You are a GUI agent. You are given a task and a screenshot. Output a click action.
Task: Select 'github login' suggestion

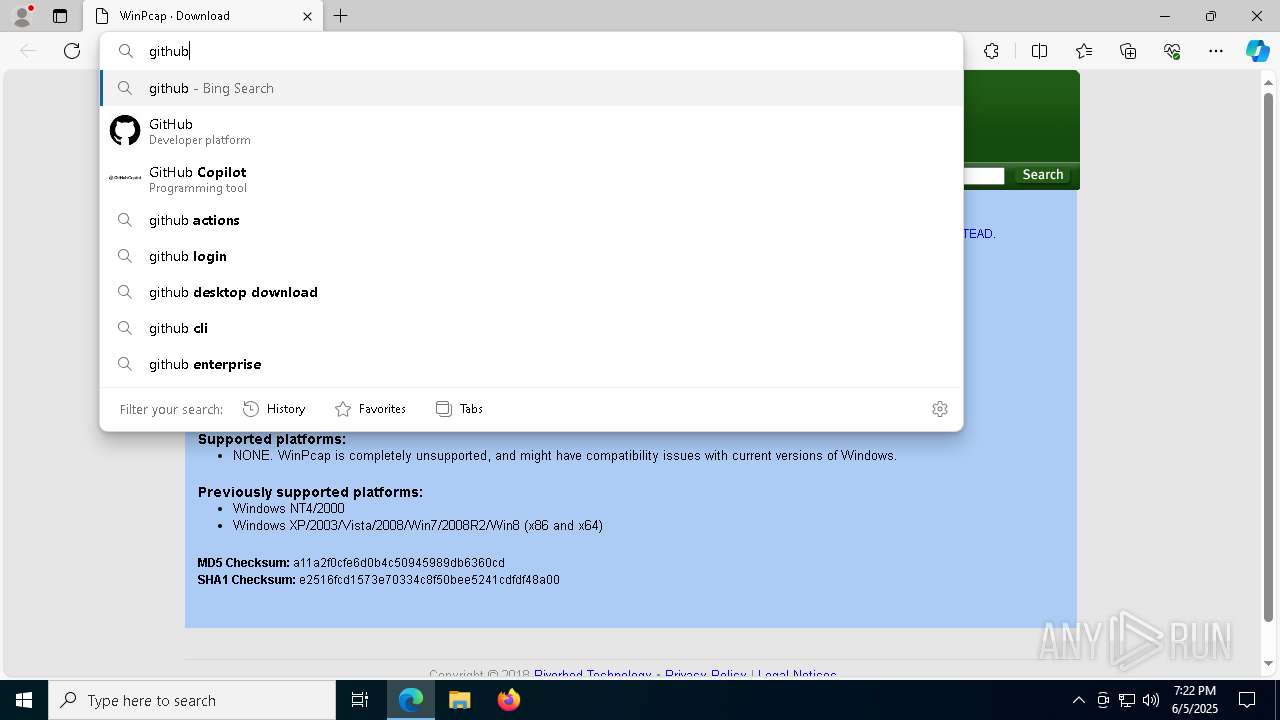pyautogui.click(x=531, y=256)
